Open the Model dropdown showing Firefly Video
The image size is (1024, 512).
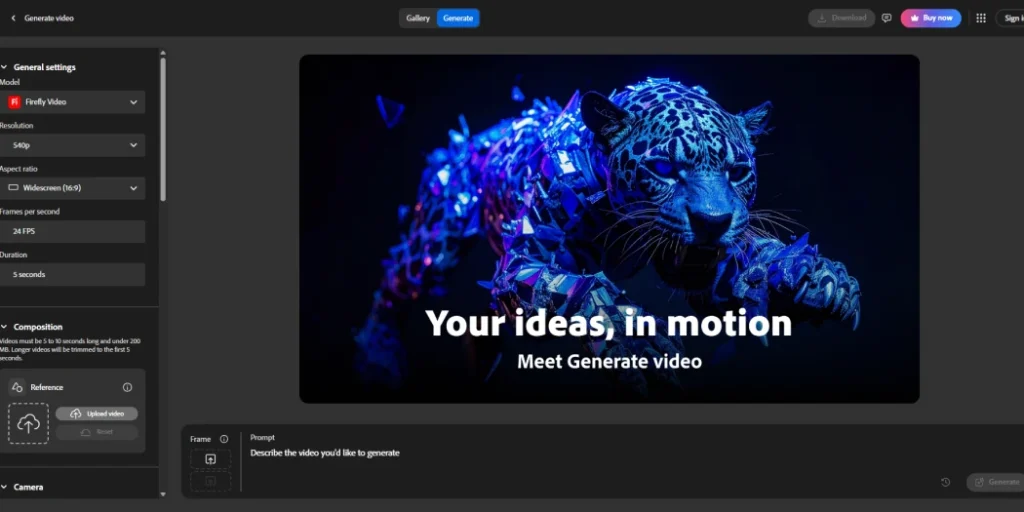pos(74,102)
